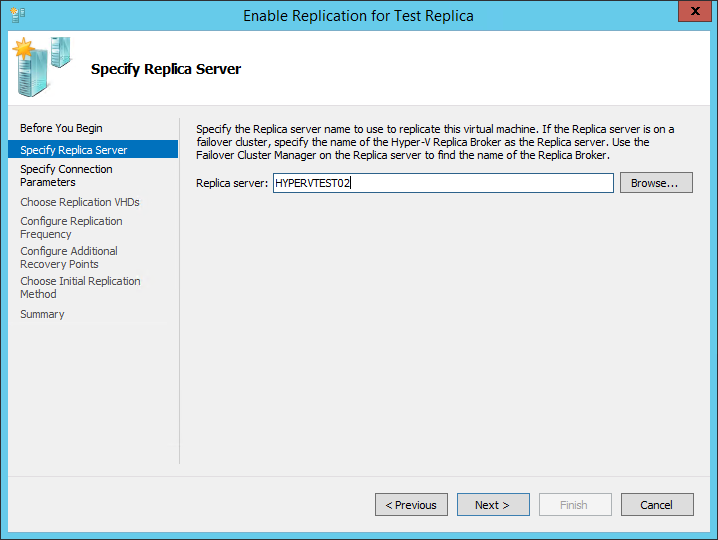Select the Choose Replication VHDs step
The height and width of the screenshot is (540, 718).
(80, 202)
